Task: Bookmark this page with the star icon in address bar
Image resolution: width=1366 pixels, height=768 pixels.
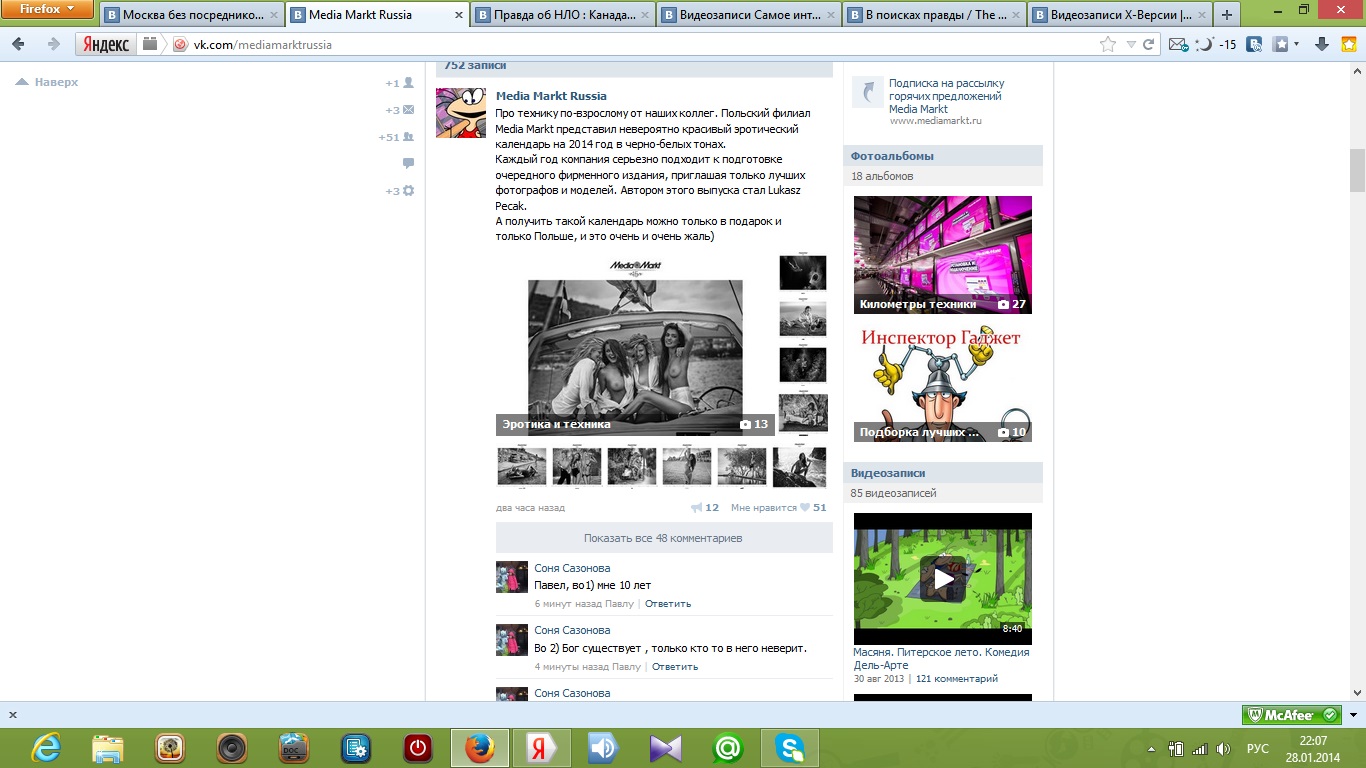Action: point(1108,44)
